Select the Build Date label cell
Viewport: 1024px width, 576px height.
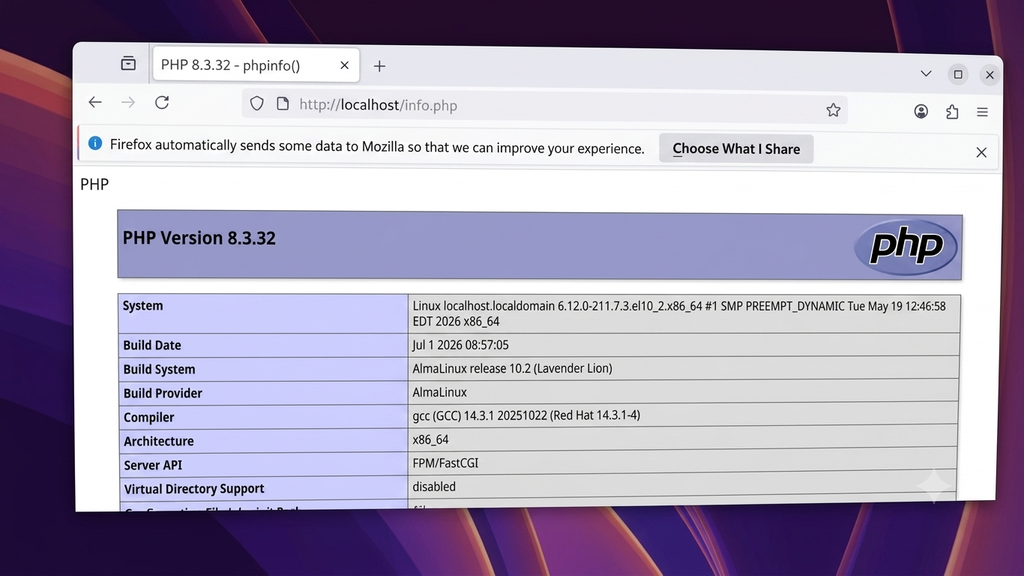click(263, 345)
